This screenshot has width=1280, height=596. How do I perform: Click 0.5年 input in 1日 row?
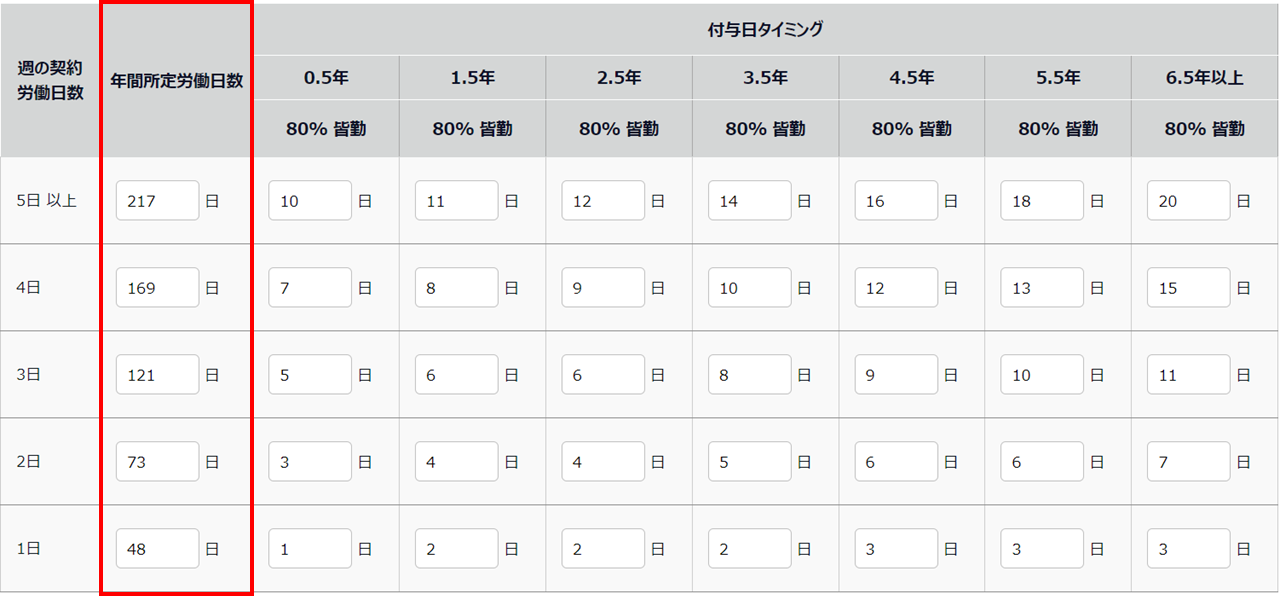(310, 549)
